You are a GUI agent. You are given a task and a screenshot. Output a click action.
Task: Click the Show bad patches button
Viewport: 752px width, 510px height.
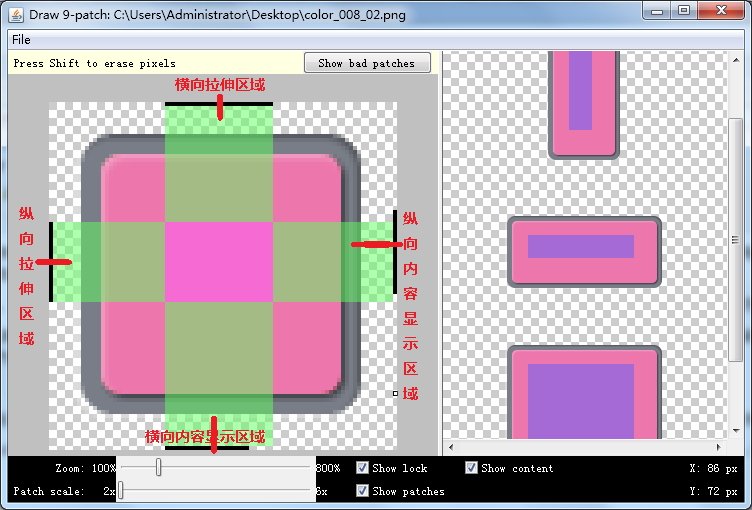(x=366, y=63)
